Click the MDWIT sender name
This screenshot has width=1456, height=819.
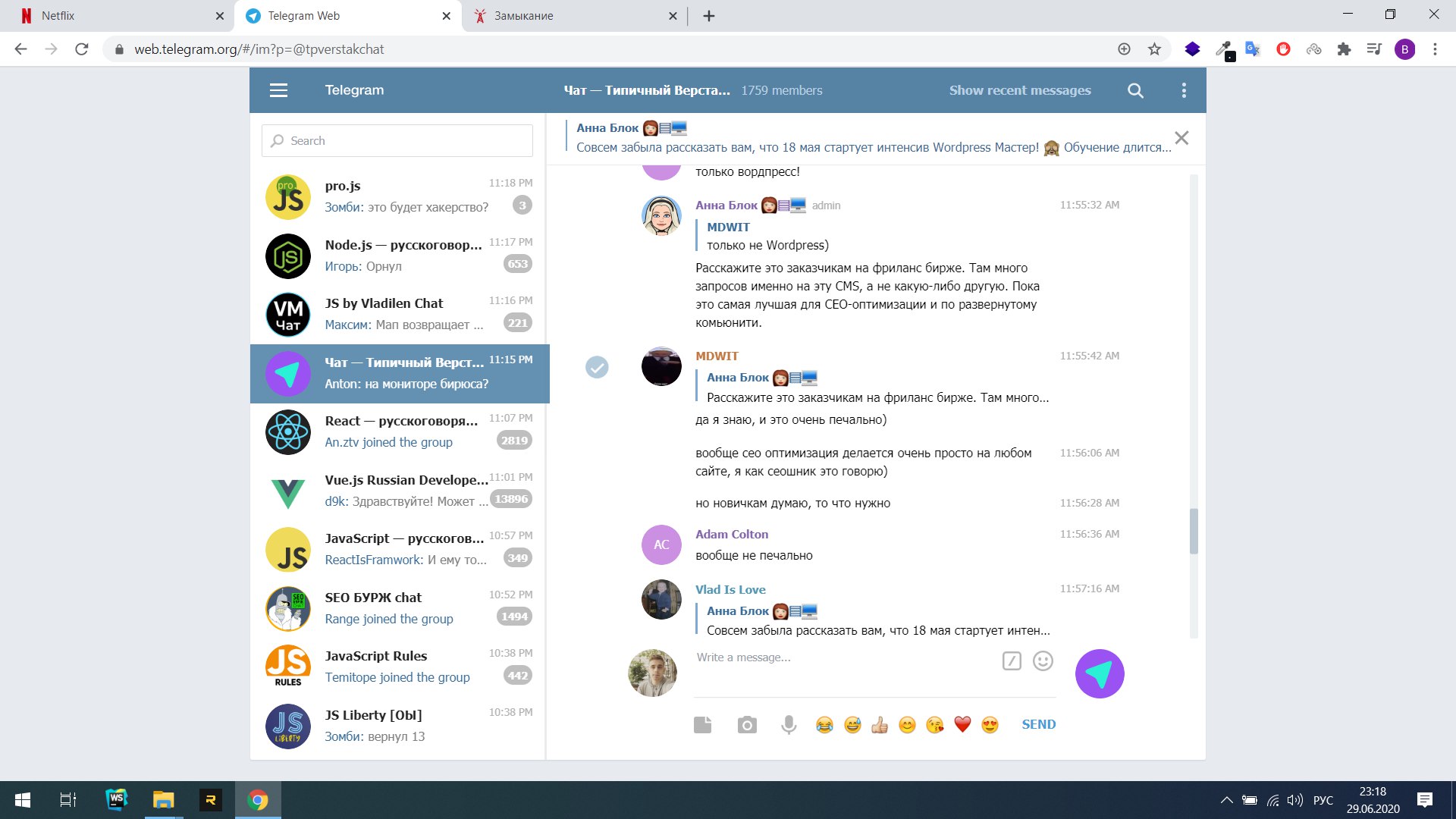coord(717,356)
